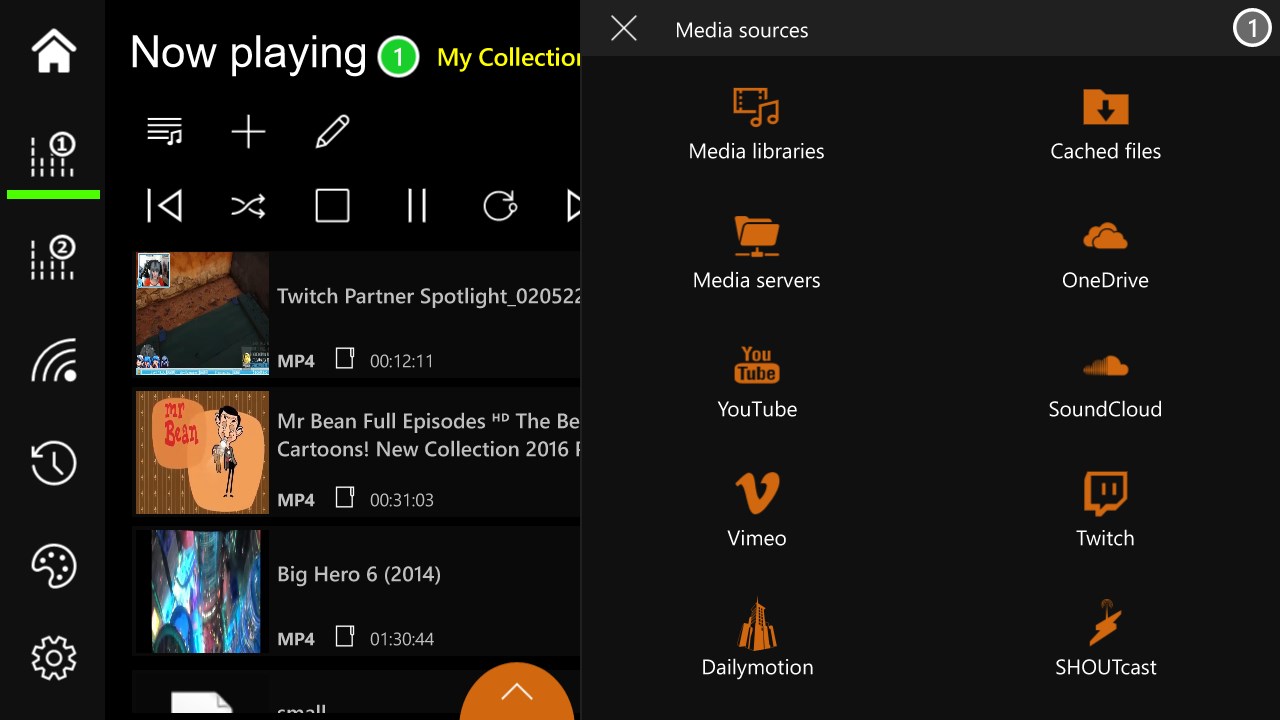The height and width of the screenshot is (720, 1280).
Task: Open the themes palette icon
Action: click(x=54, y=565)
